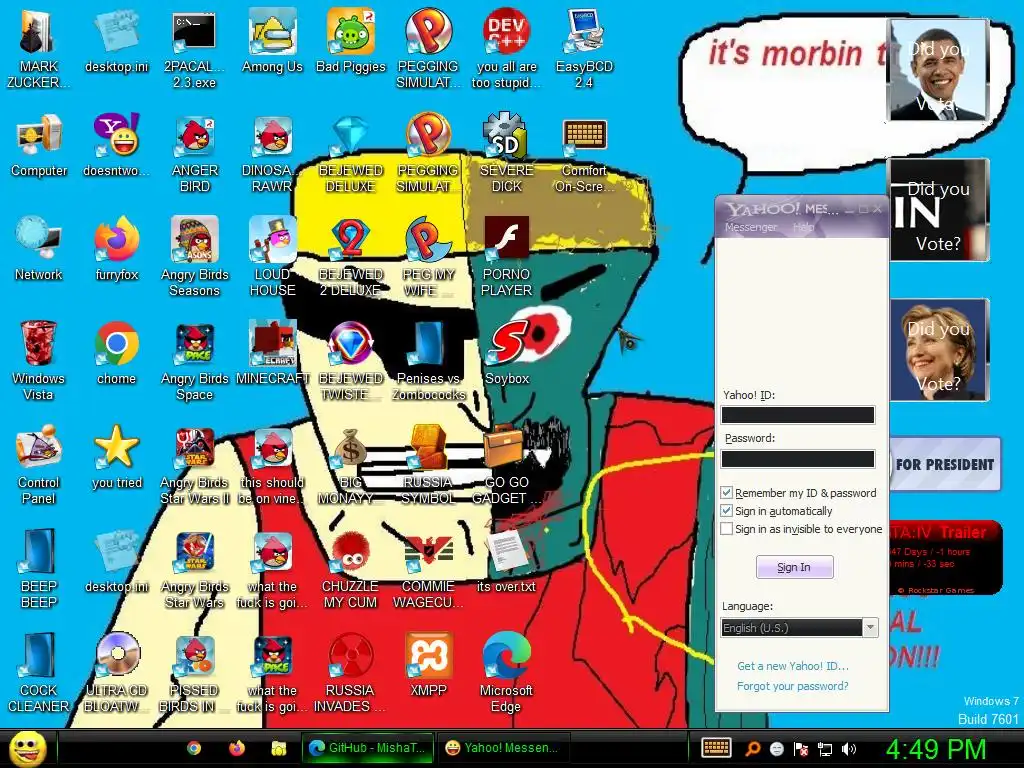This screenshot has width=1024, height=768.
Task: Click the Obama 'Did you Vote?' gadget
Action: (x=938, y=71)
